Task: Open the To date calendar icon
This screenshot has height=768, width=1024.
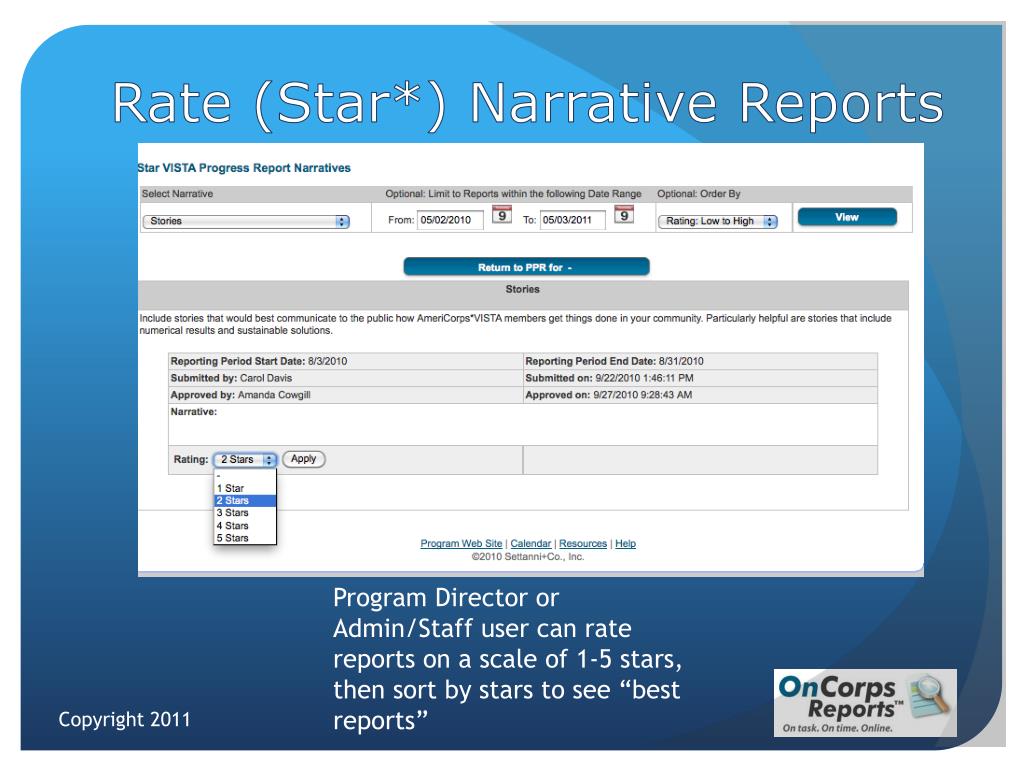Action: pos(624,215)
